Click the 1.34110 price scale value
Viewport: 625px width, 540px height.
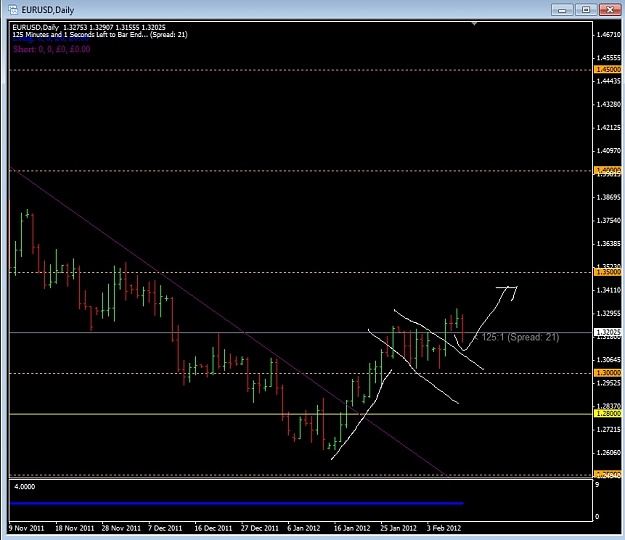(x=608, y=290)
